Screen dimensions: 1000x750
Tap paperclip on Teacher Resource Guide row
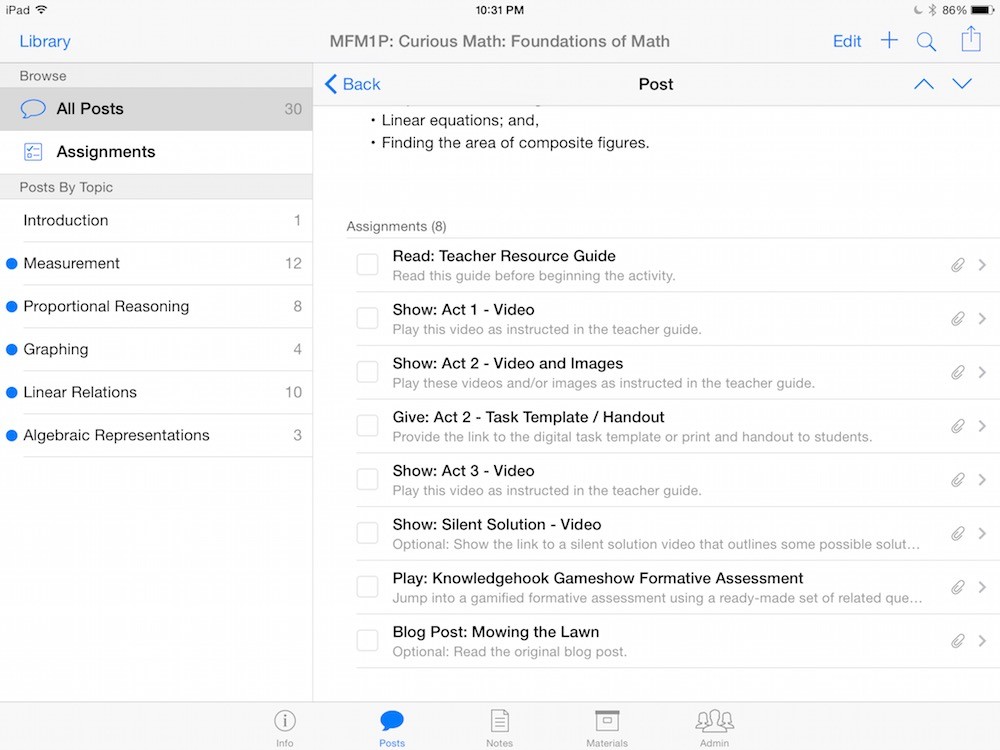(957, 265)
